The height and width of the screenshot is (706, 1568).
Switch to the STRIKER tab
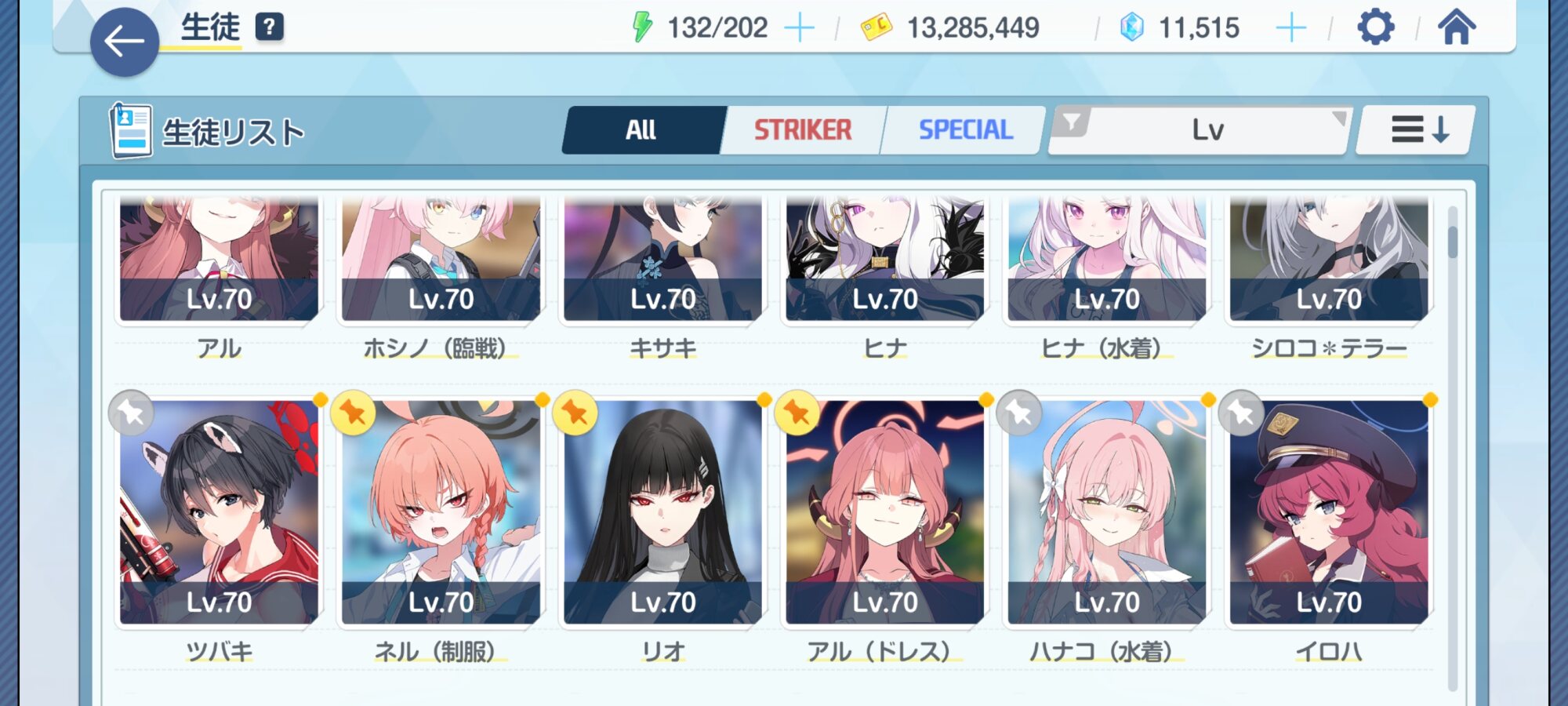click(x=803, y=130)
